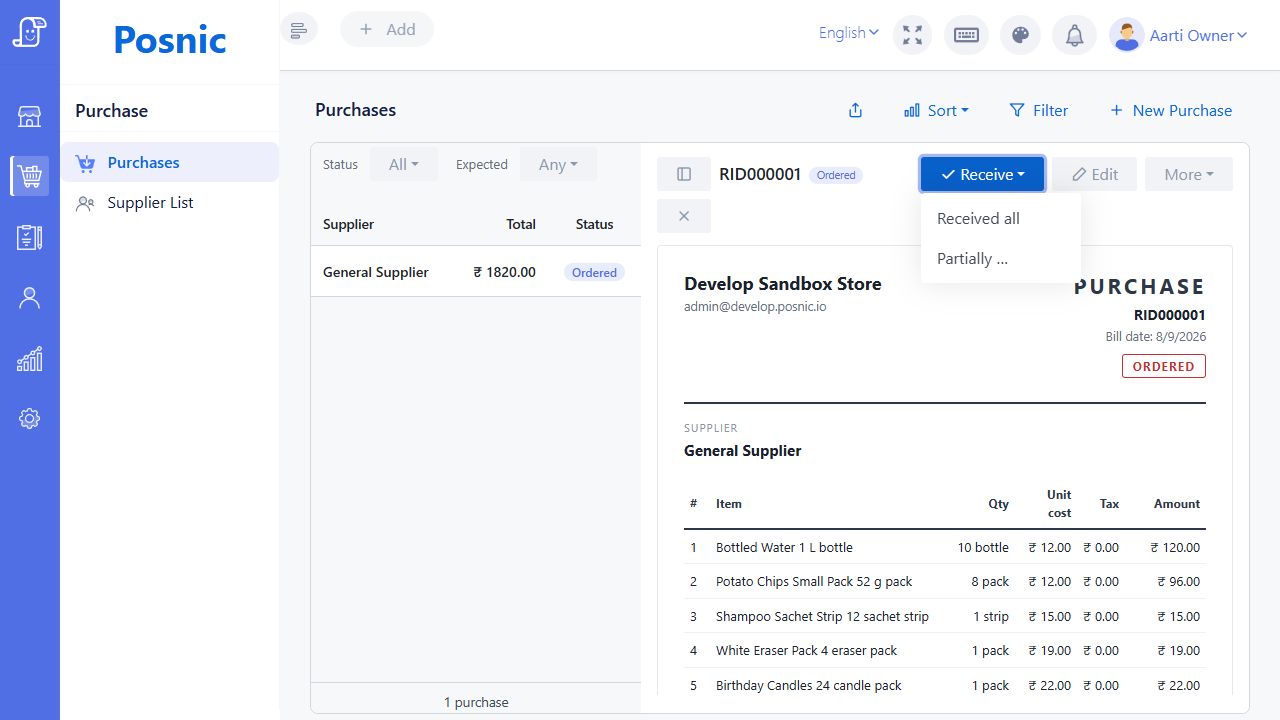The height and width of the screenshot is (720, 1280).
Task: Click the Receive dropdown button
Action: (x=983, y=174)
